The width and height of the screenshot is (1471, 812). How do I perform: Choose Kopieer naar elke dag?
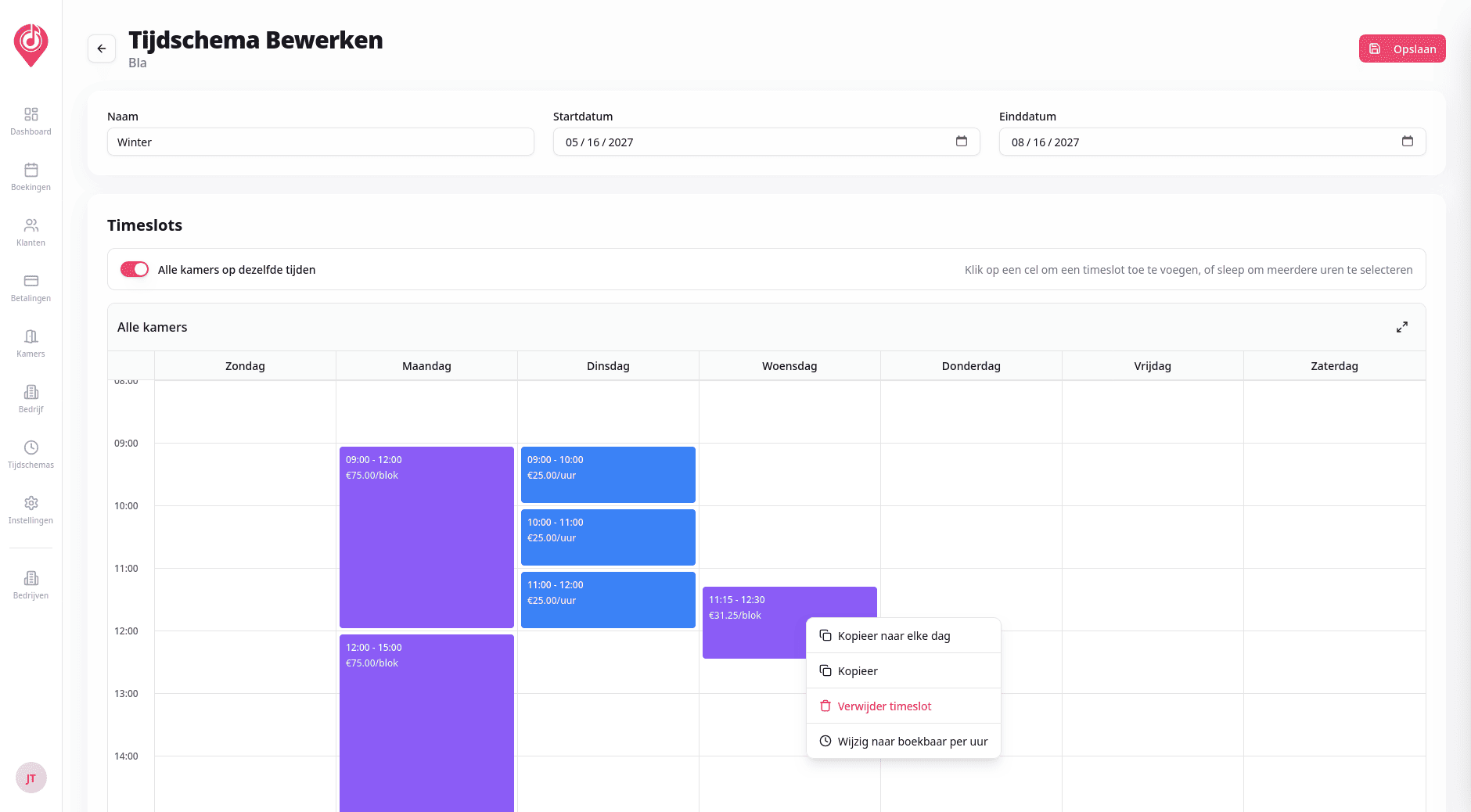[x=904, y=635]
